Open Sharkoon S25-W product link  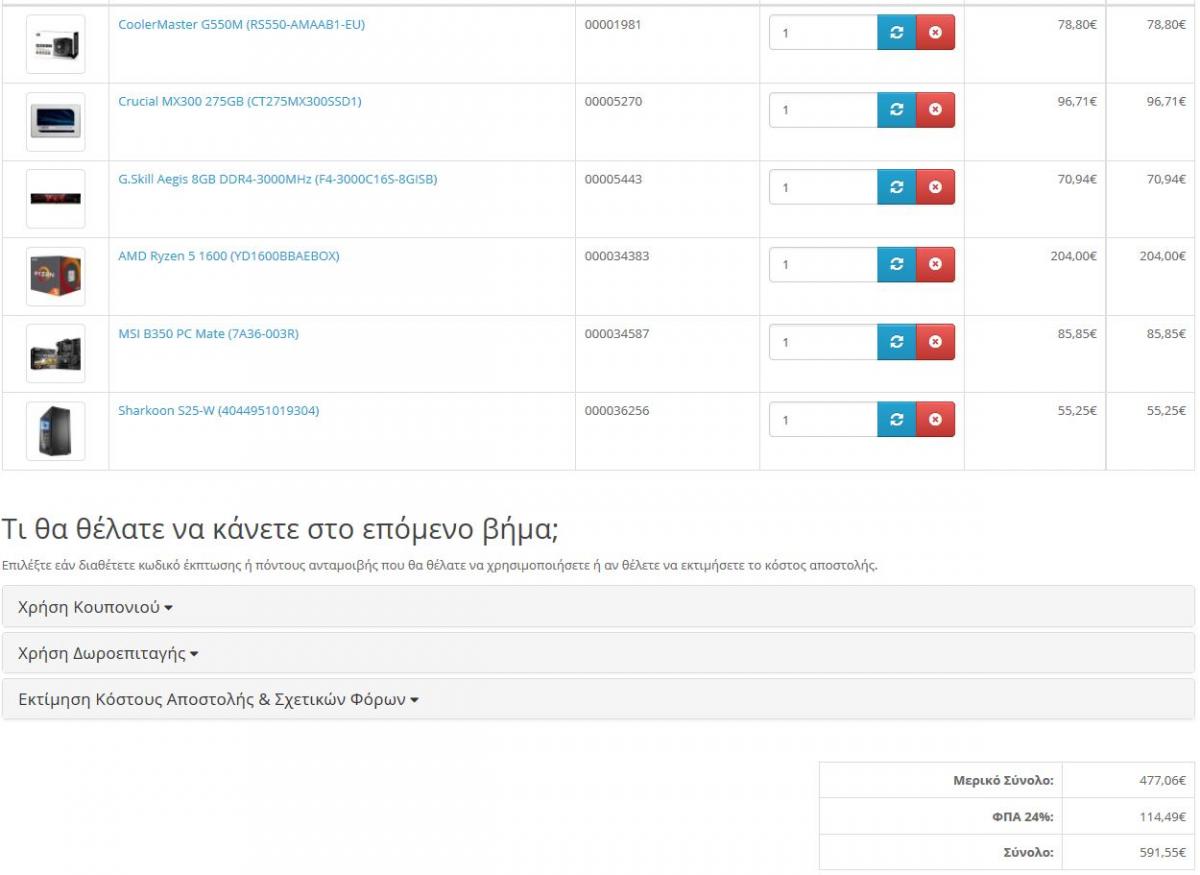pos(219,410)
